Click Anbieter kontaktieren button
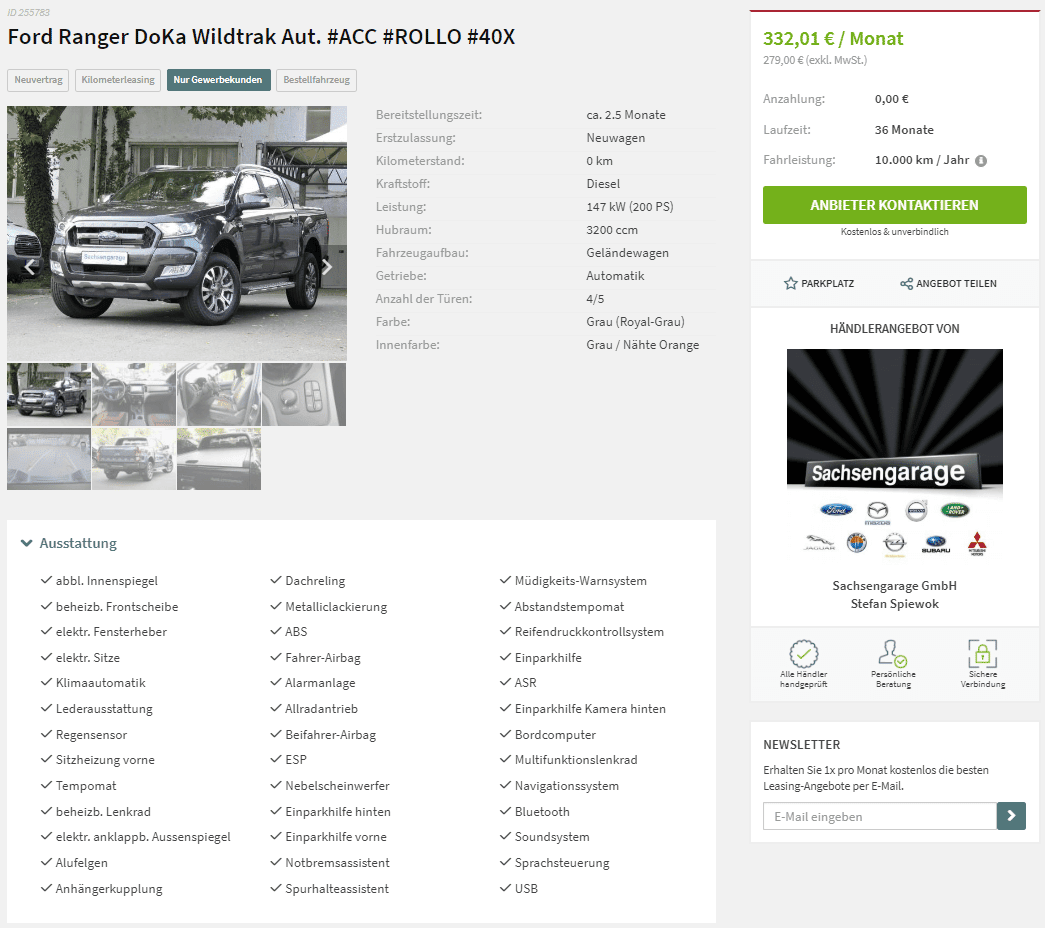Viewport: 1045px width, 928px height. 894,205
